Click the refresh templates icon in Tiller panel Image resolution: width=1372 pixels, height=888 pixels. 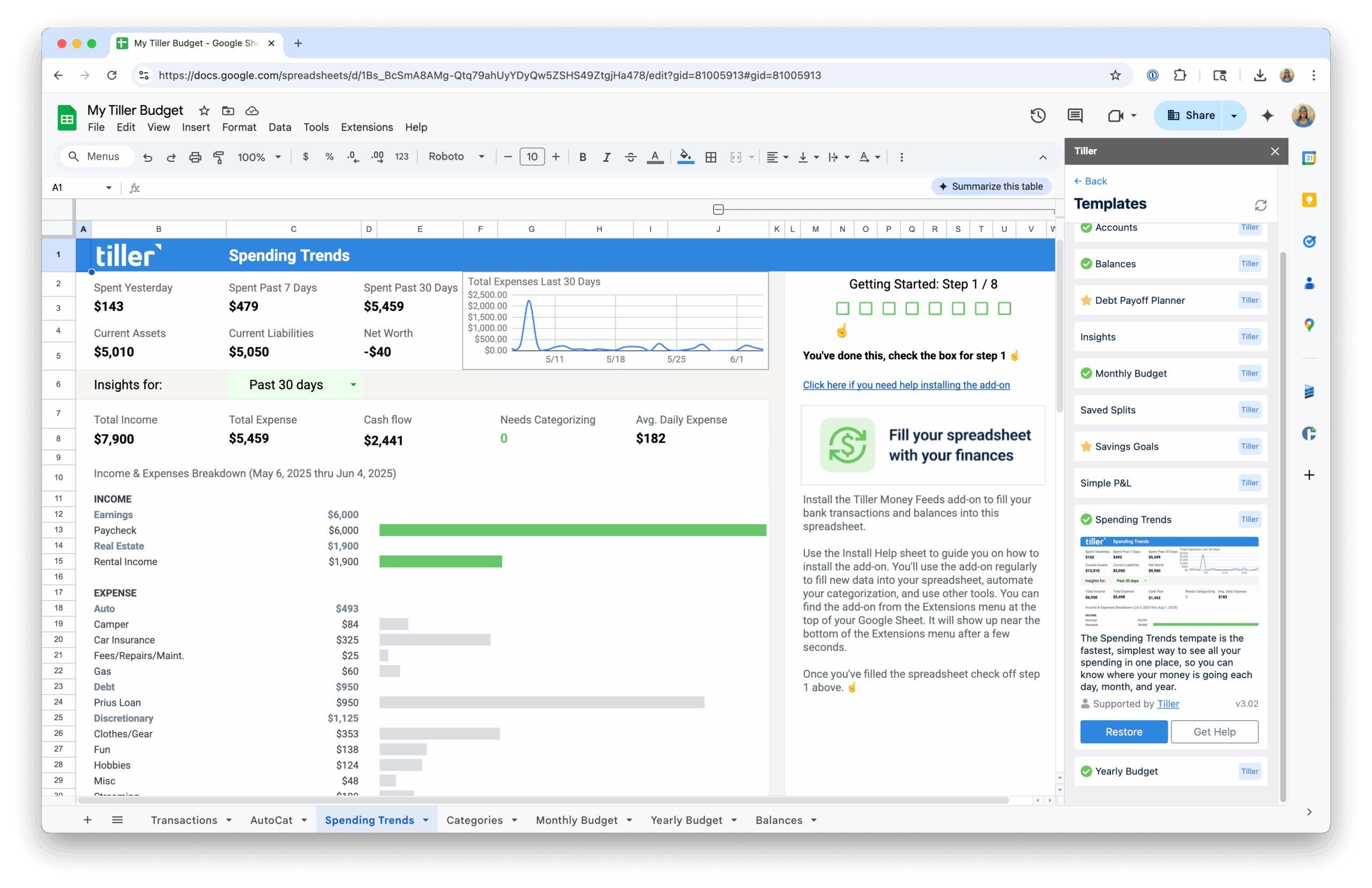point(1260,205)
